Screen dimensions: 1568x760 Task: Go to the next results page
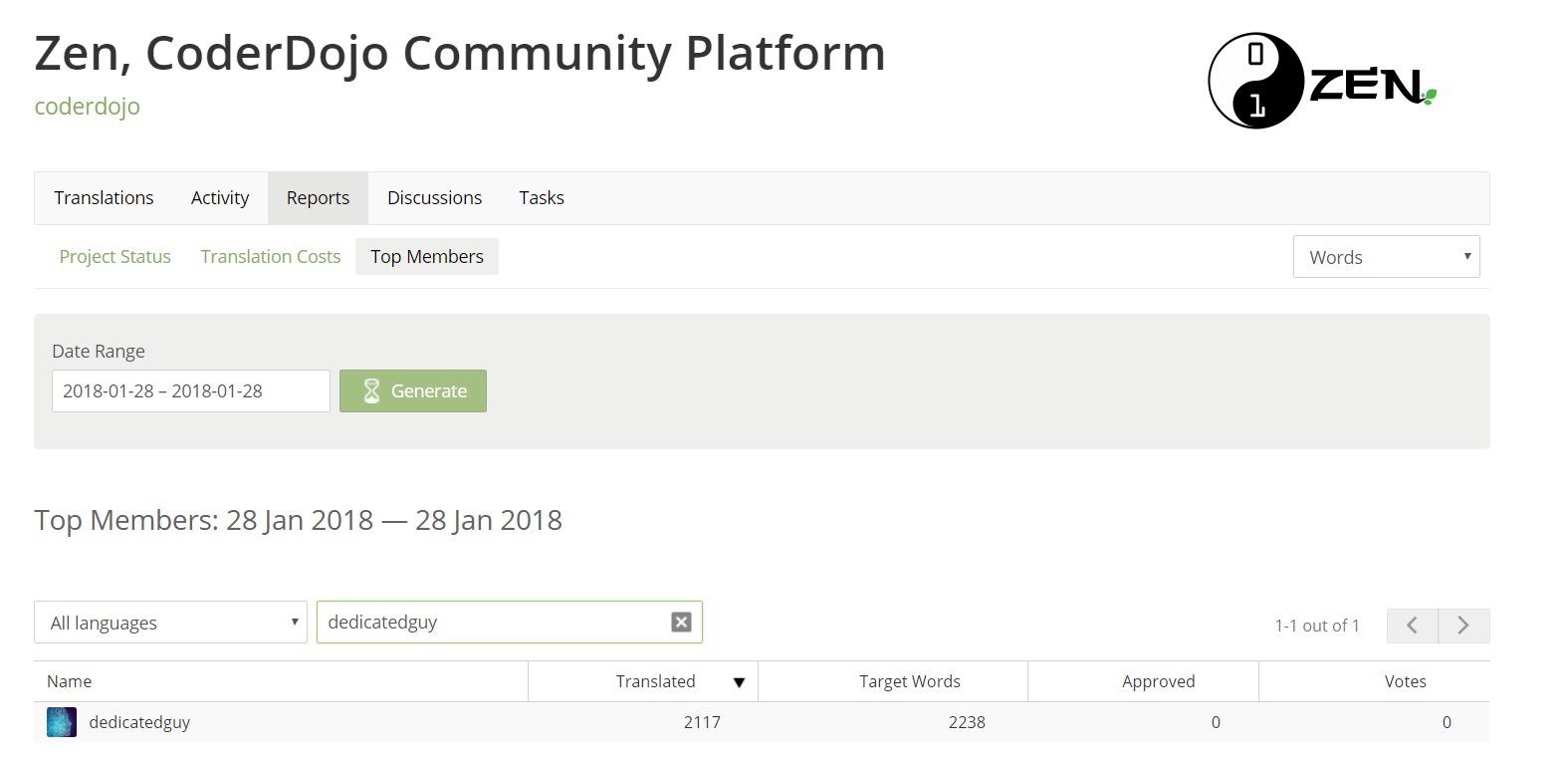[x=1463, y=626]
